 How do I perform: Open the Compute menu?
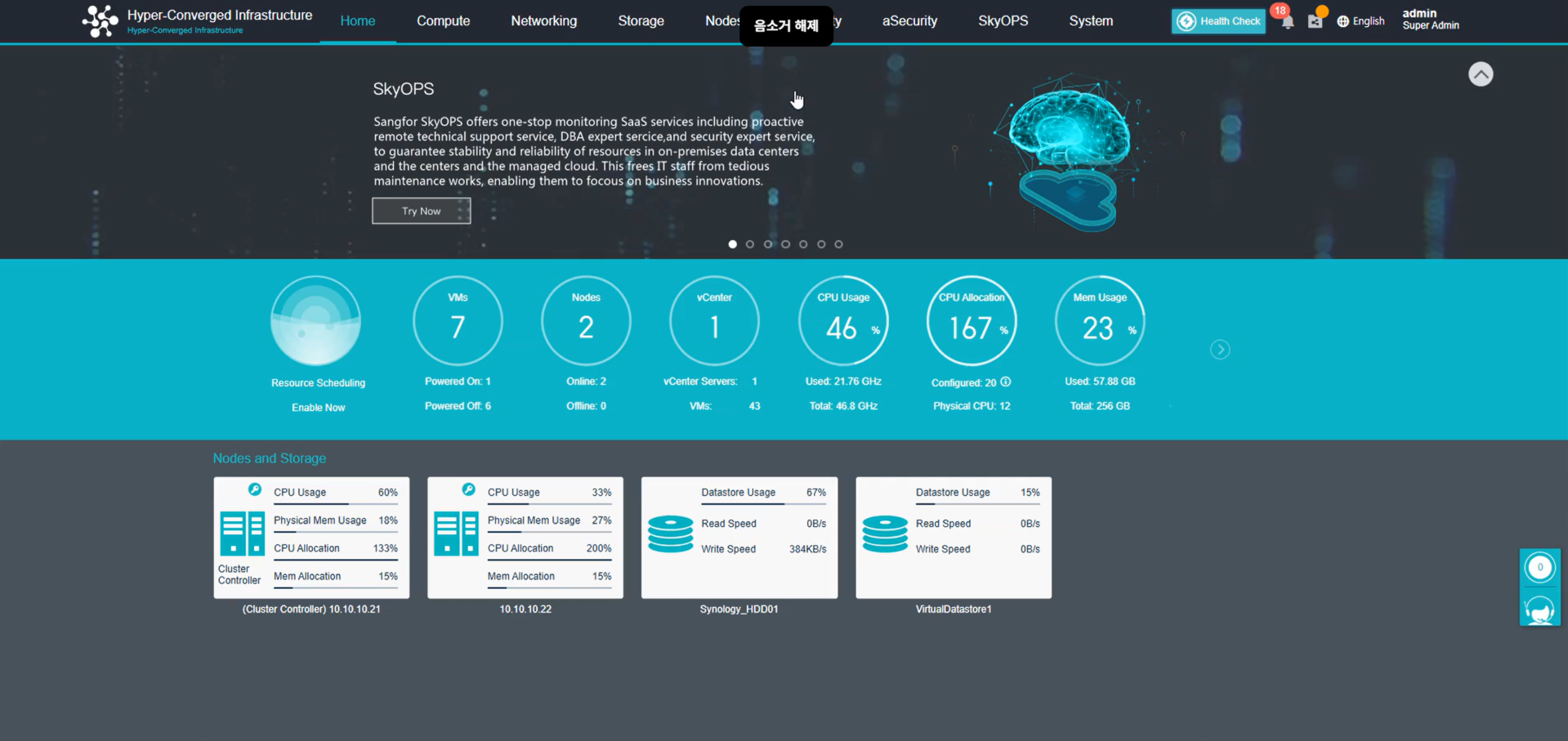[444, 21]
